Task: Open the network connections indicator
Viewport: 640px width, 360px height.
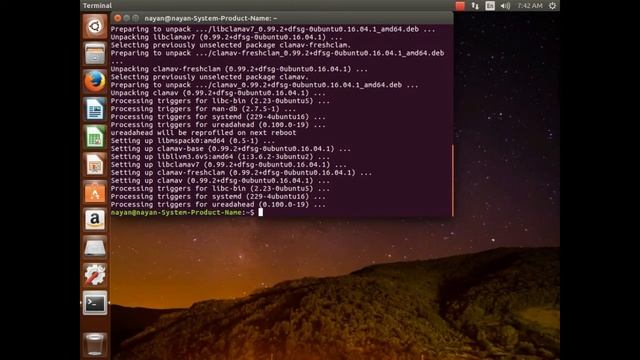Action: (475, 6)
